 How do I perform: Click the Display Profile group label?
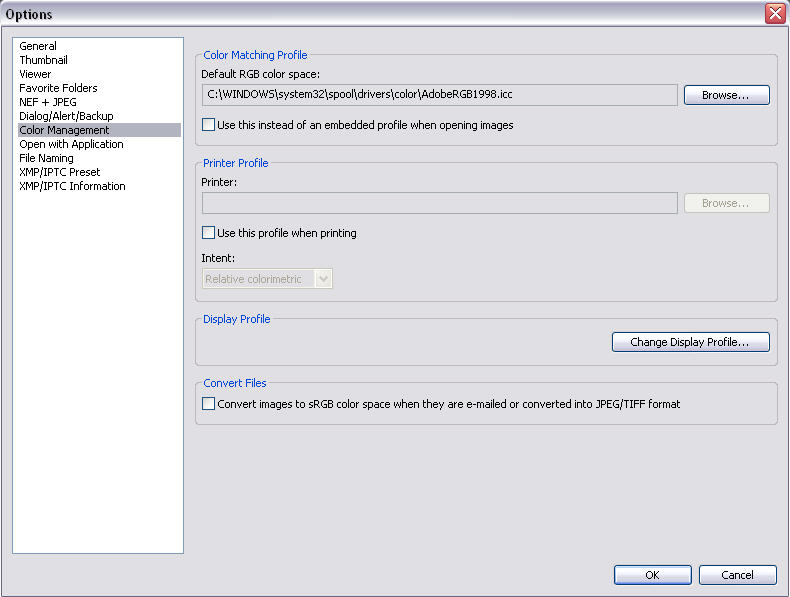(237, 319)
